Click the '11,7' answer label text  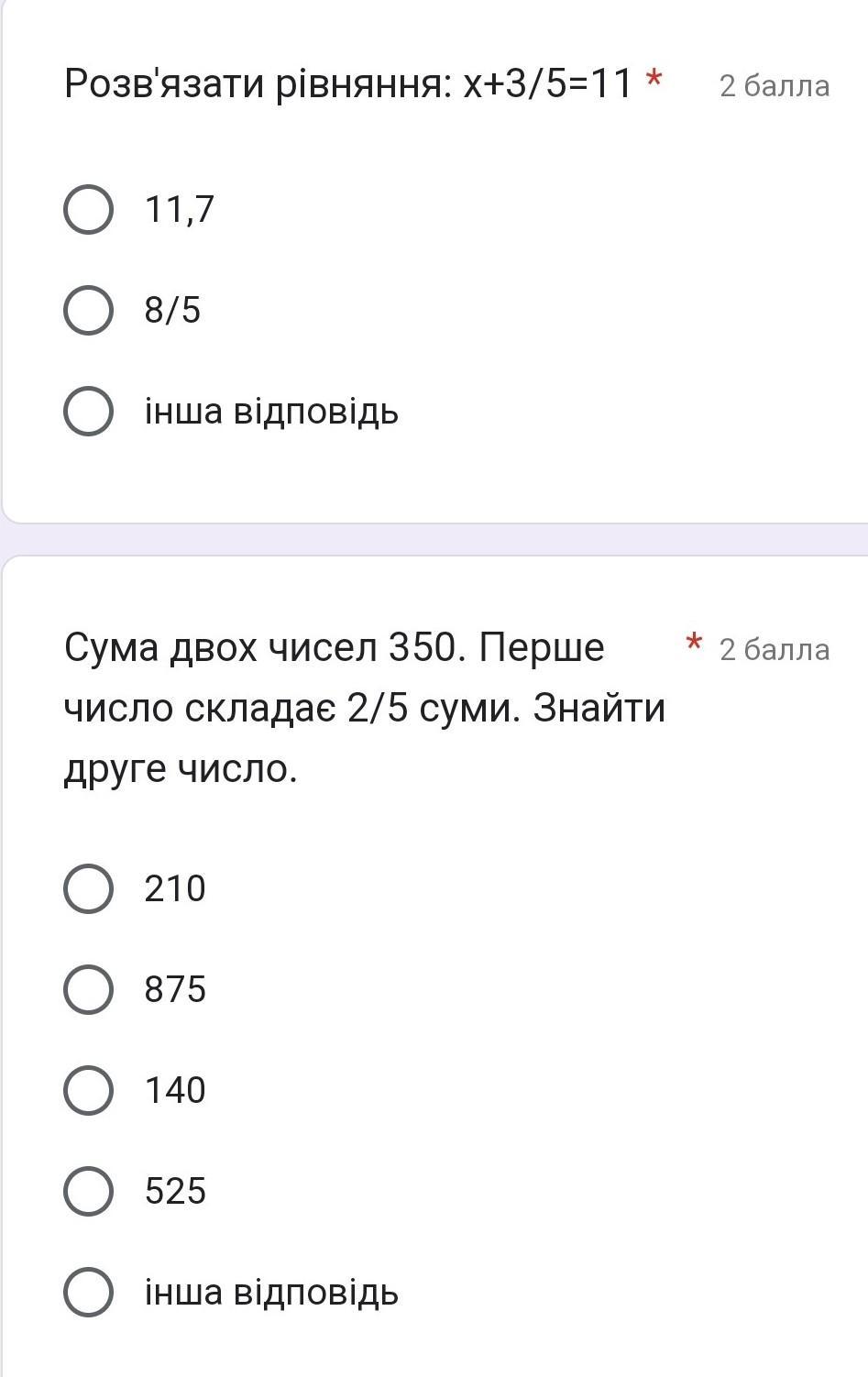[180, 210]
